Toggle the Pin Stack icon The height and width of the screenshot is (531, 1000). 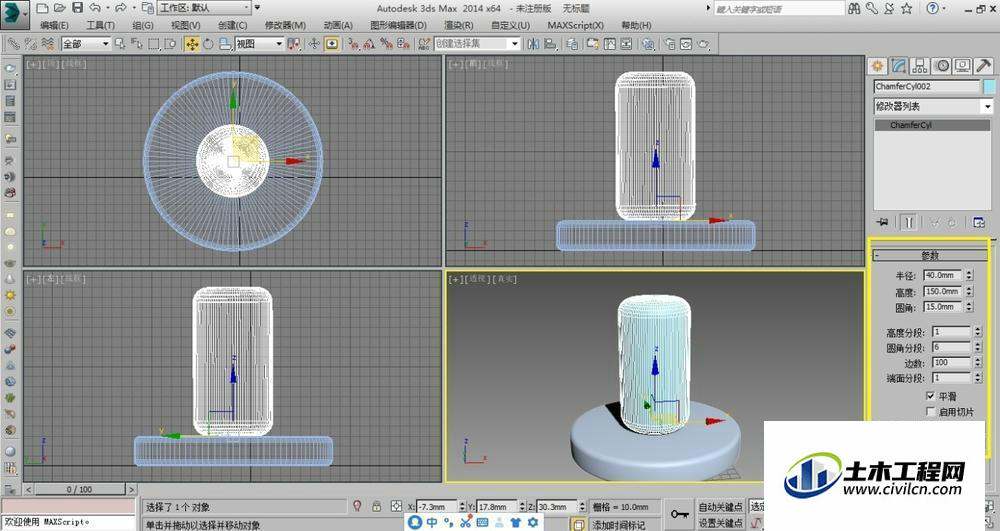coord(883,222)
